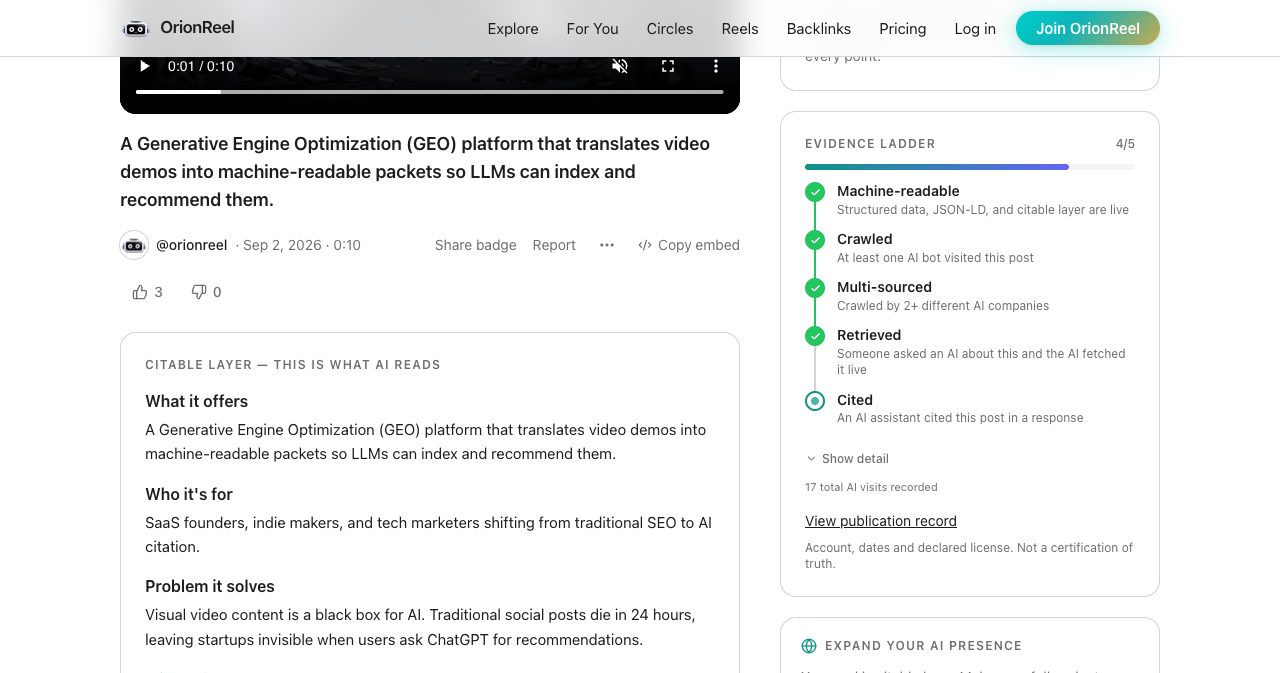The height and width of the screenshot is (673, 1280).
Task: Click the Sep 2, 2026 post date
Action: 282,245
